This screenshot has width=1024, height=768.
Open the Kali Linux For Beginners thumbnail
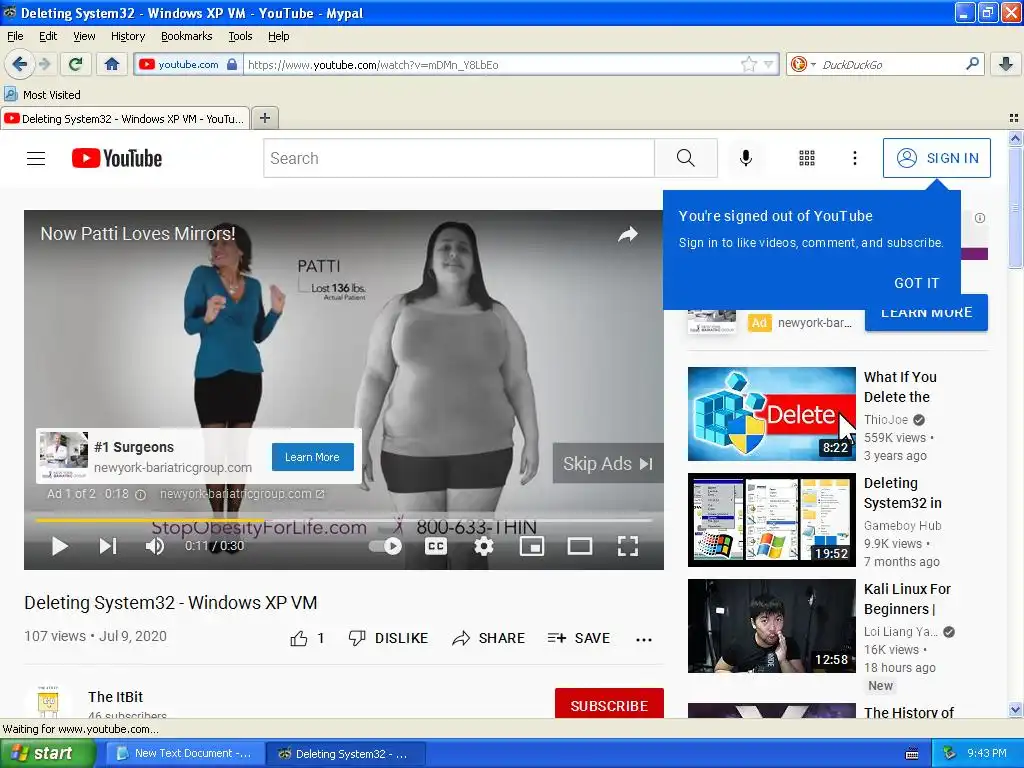point(771,626)
